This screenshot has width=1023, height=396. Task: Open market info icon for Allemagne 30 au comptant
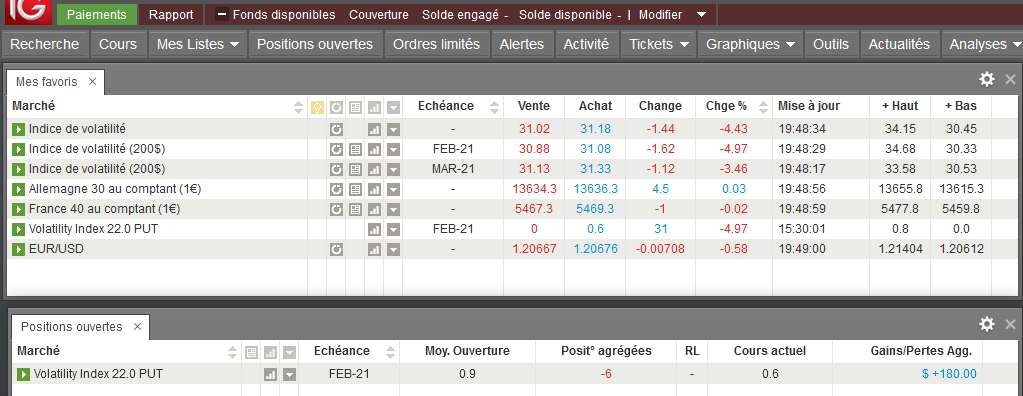pyautogui.click(x=355, y=190)
